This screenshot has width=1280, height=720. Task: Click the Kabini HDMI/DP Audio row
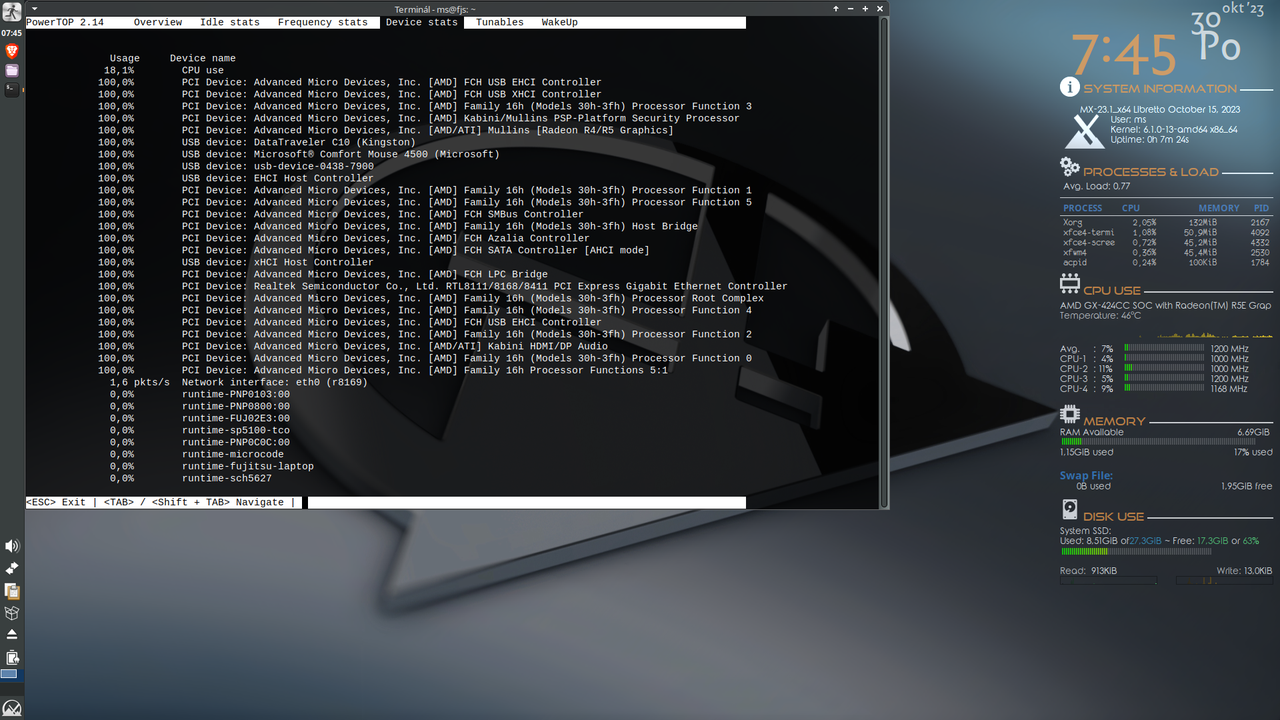click(x=353, y=346)
